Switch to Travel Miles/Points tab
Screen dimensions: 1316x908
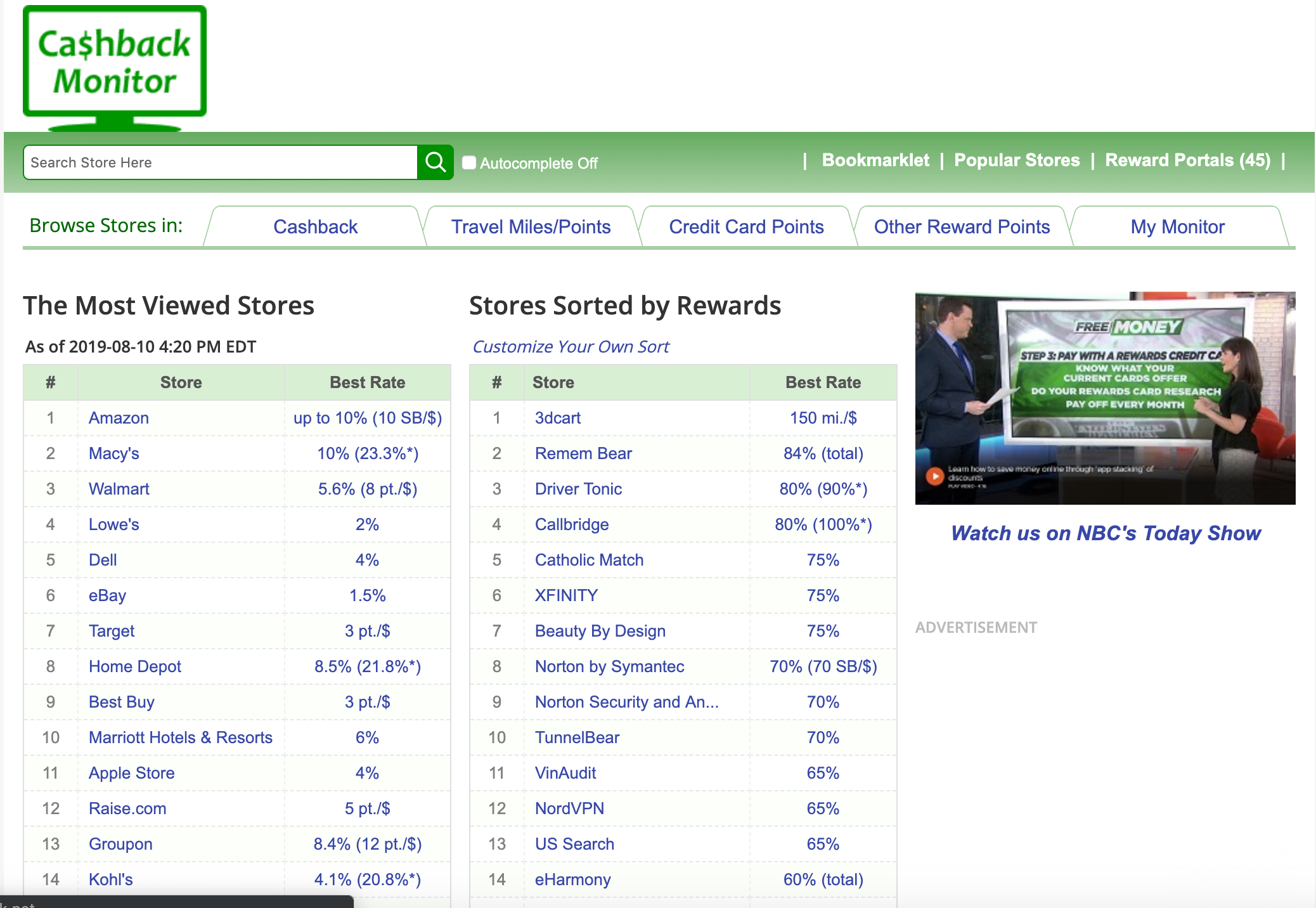531,226
